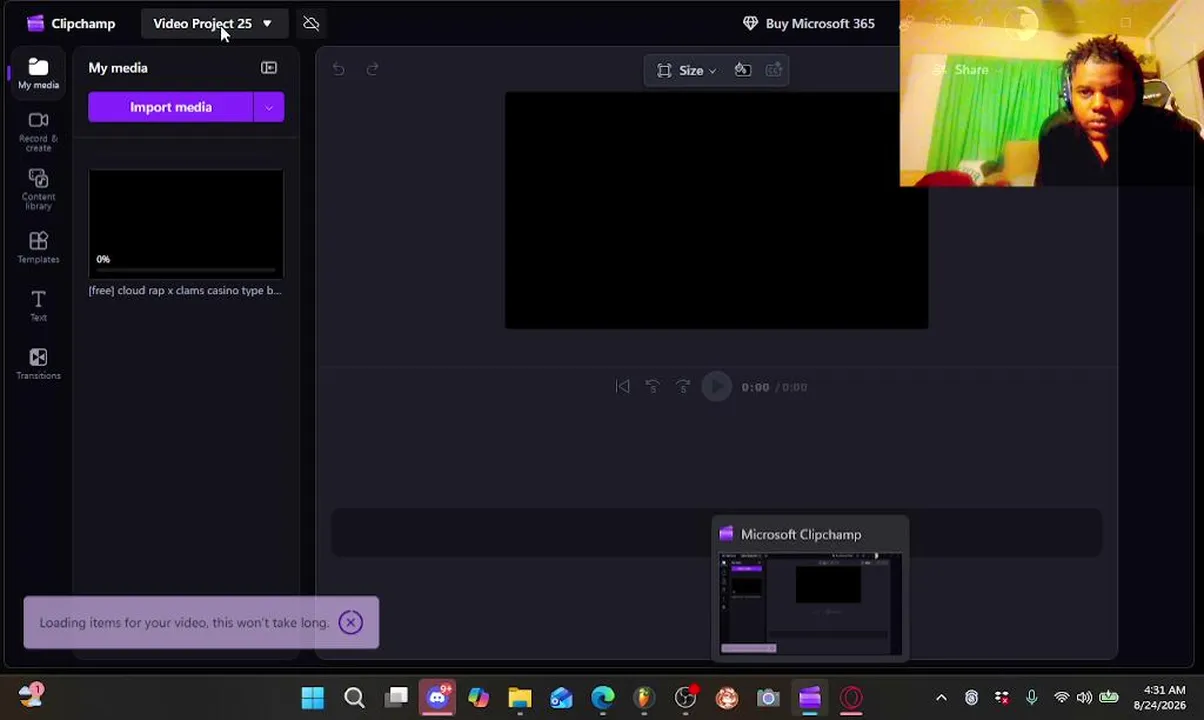
Task: Open the Content library sidebar tab
Action: 38,189
